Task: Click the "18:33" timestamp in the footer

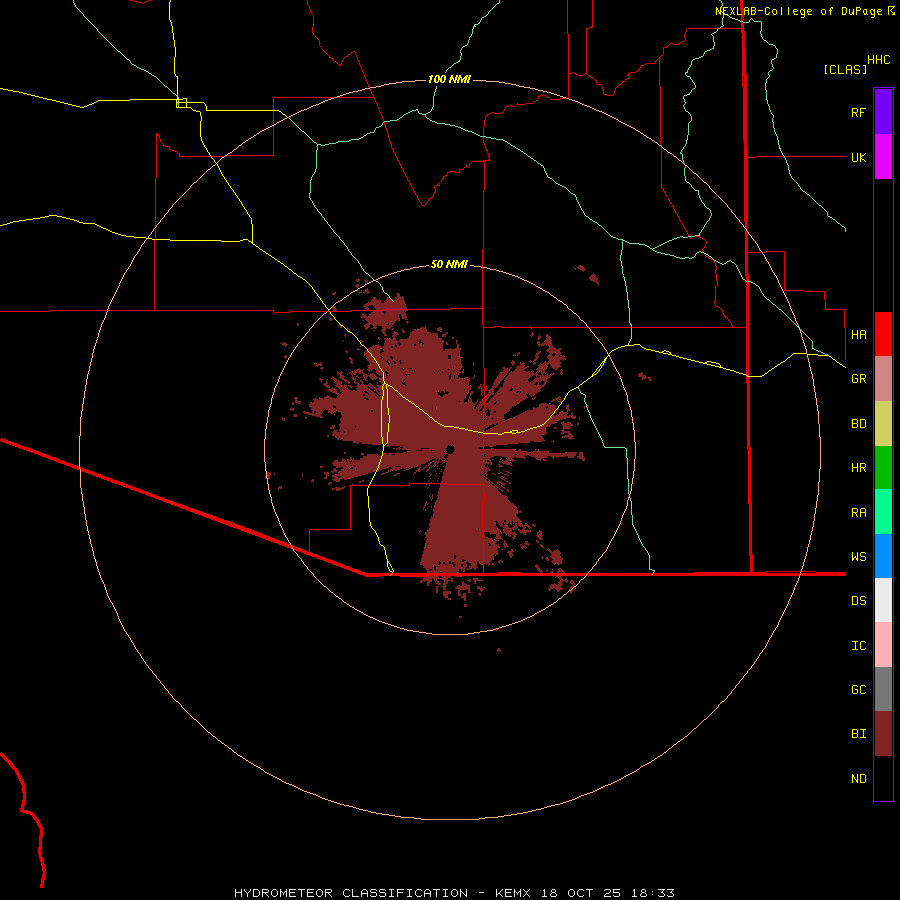Action: (653, 893)
